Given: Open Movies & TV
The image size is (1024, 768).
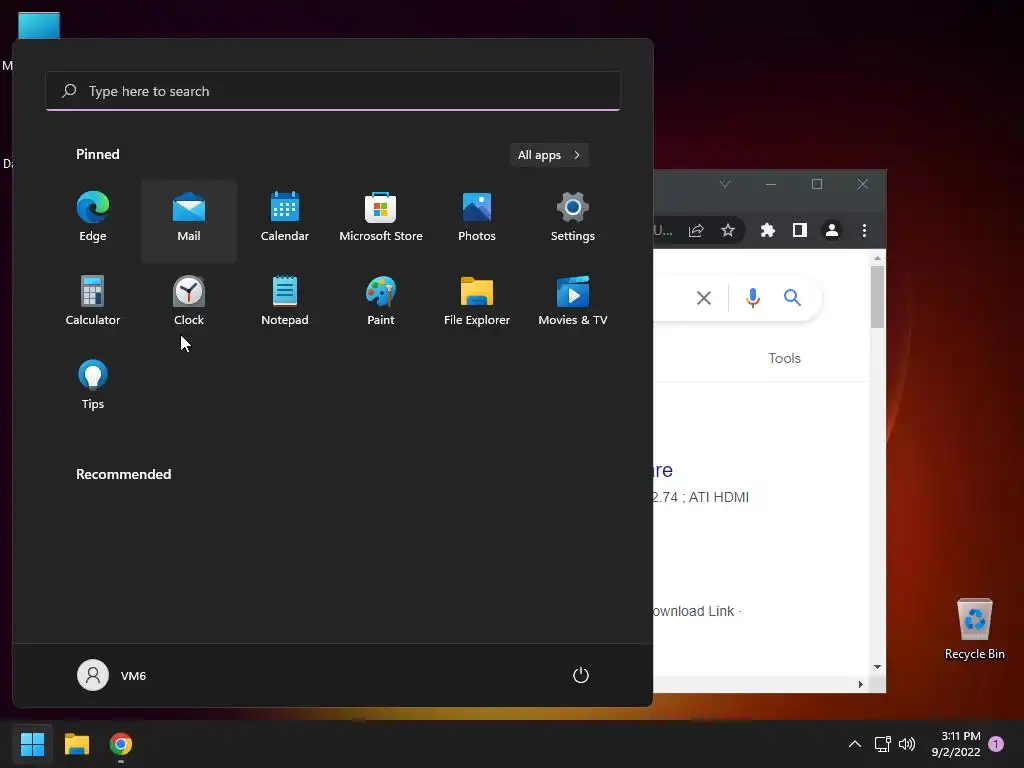Looking at the screenshot, I should [x=573, y=301].
